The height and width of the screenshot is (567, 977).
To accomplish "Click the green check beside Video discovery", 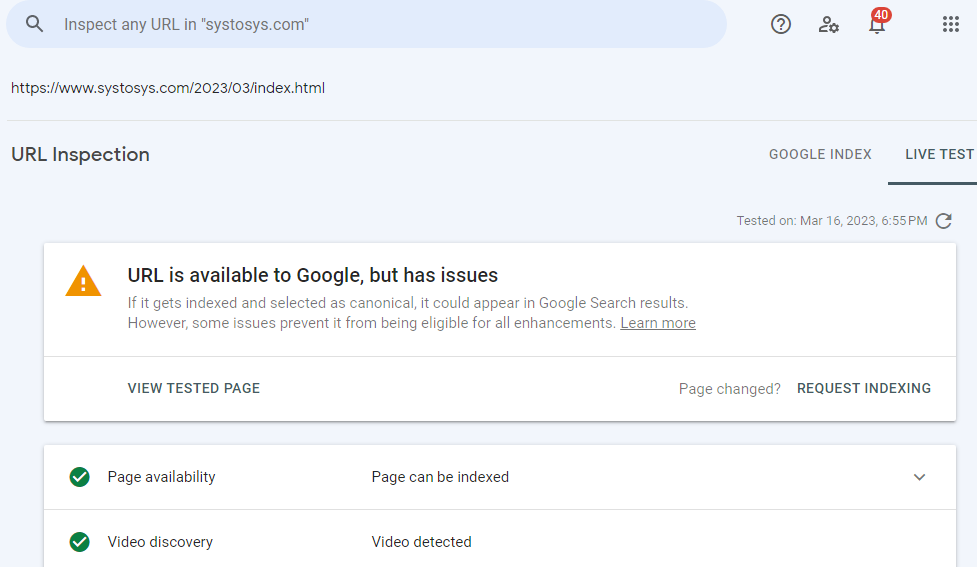I will pos(80,542).
